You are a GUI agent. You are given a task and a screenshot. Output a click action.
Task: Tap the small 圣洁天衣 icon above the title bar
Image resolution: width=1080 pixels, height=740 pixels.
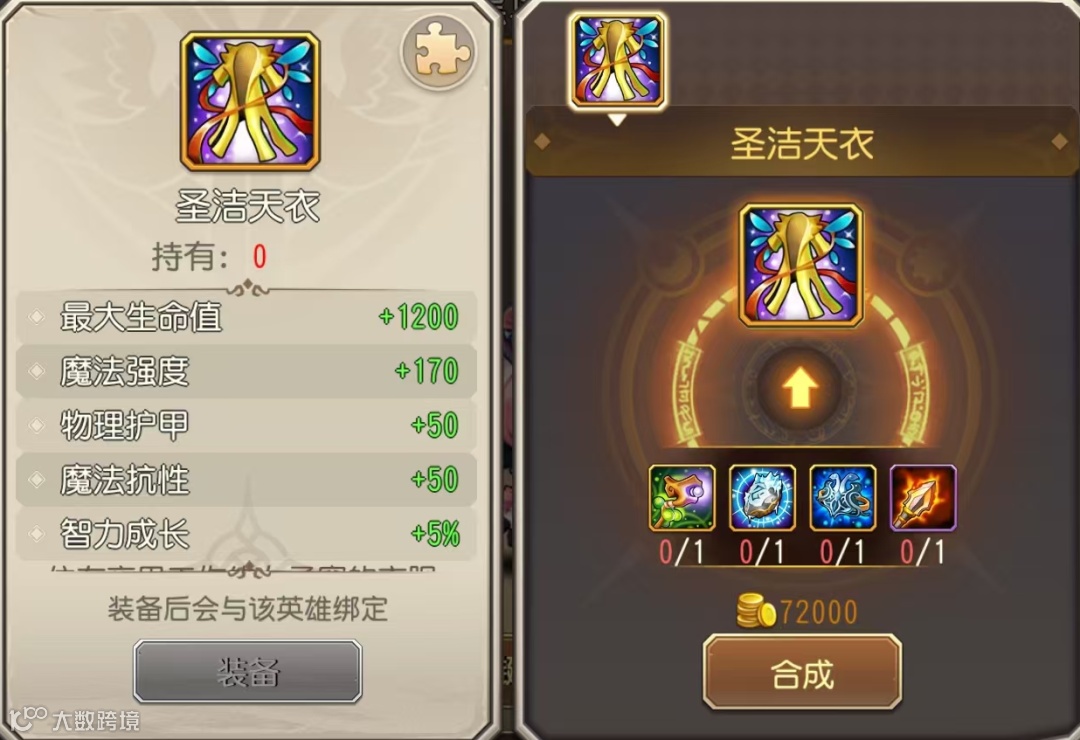618,61
